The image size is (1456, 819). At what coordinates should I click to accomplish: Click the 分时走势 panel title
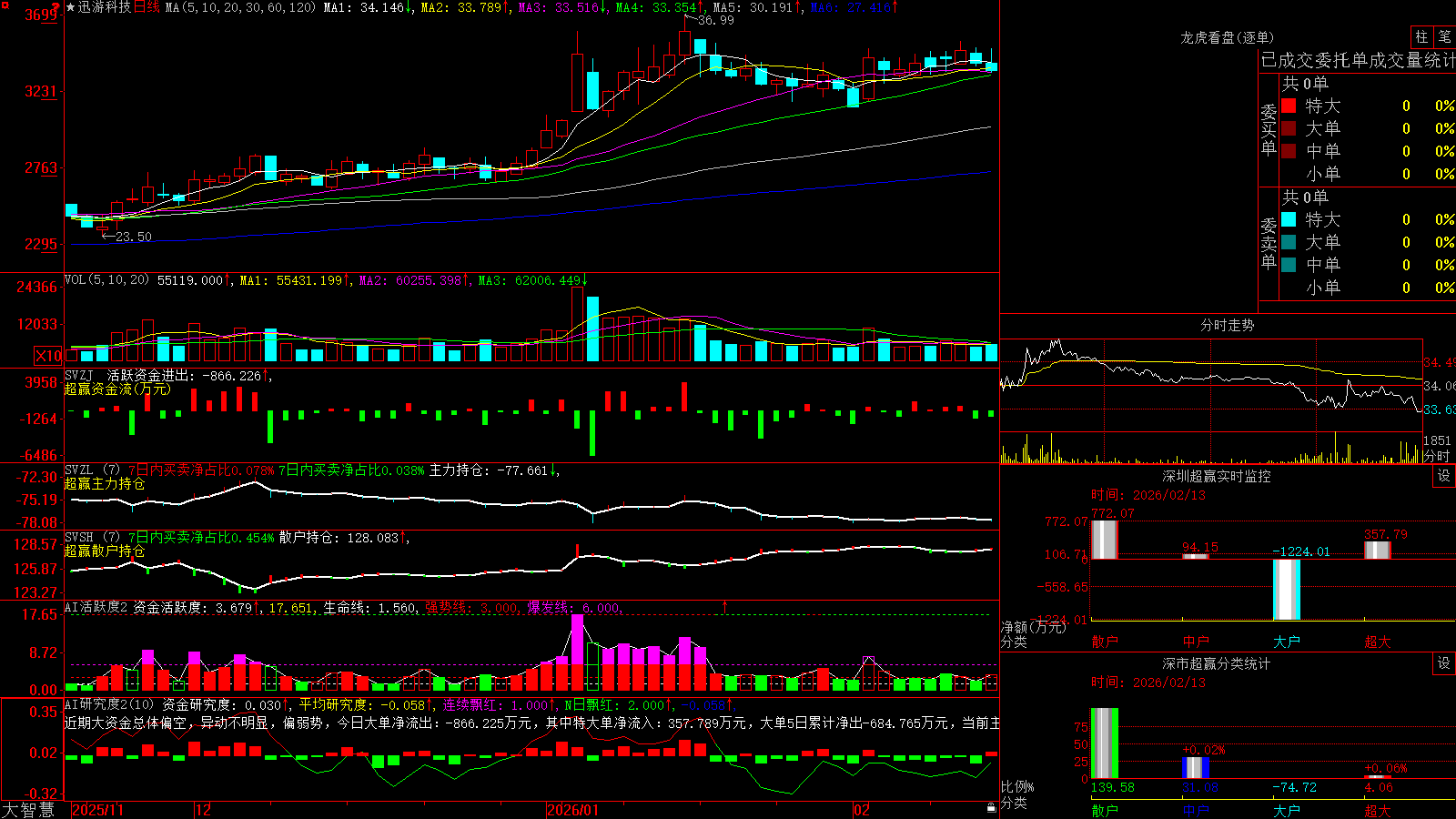[1227, 325]
